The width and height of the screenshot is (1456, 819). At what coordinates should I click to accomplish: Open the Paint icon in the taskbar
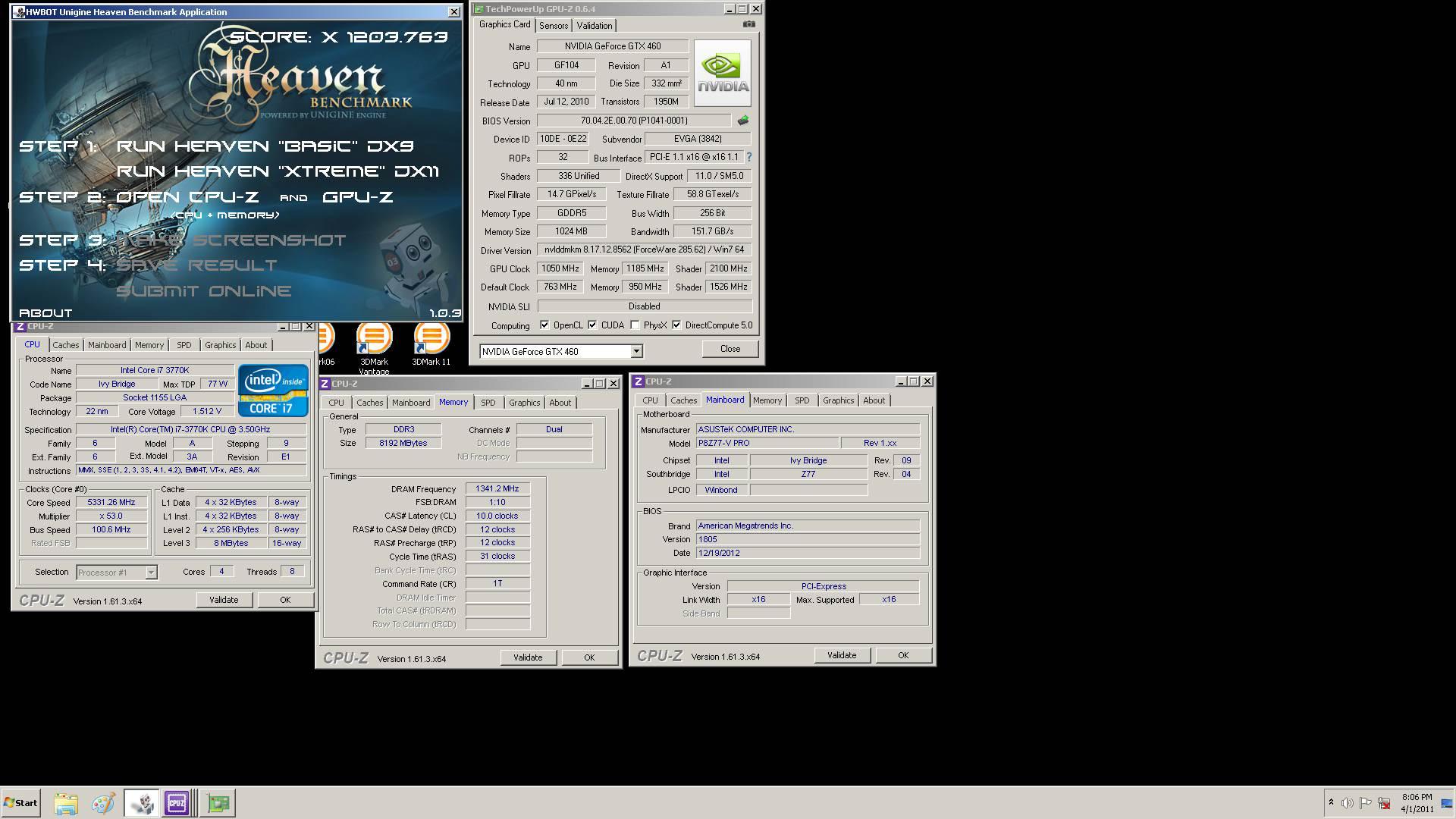pyautogui.click(x=103, y=803)
